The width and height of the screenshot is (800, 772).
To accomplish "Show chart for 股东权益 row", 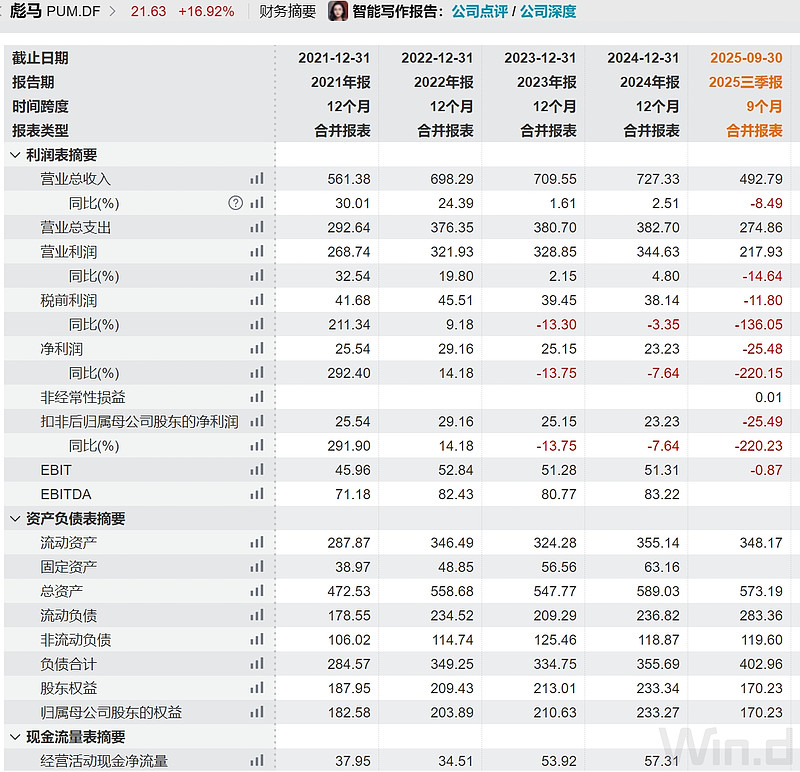I will point(257,688).
